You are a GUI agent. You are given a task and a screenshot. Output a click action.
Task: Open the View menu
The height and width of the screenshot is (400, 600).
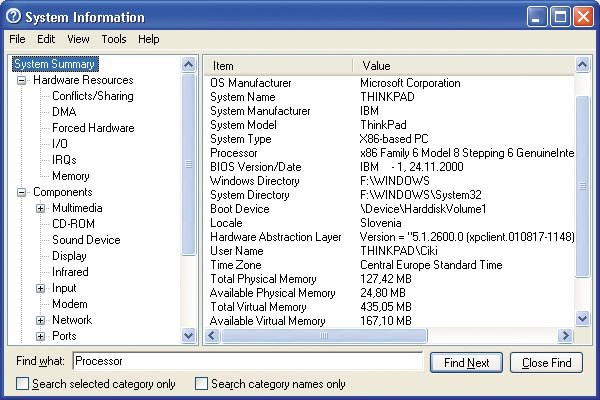(78, 39)
